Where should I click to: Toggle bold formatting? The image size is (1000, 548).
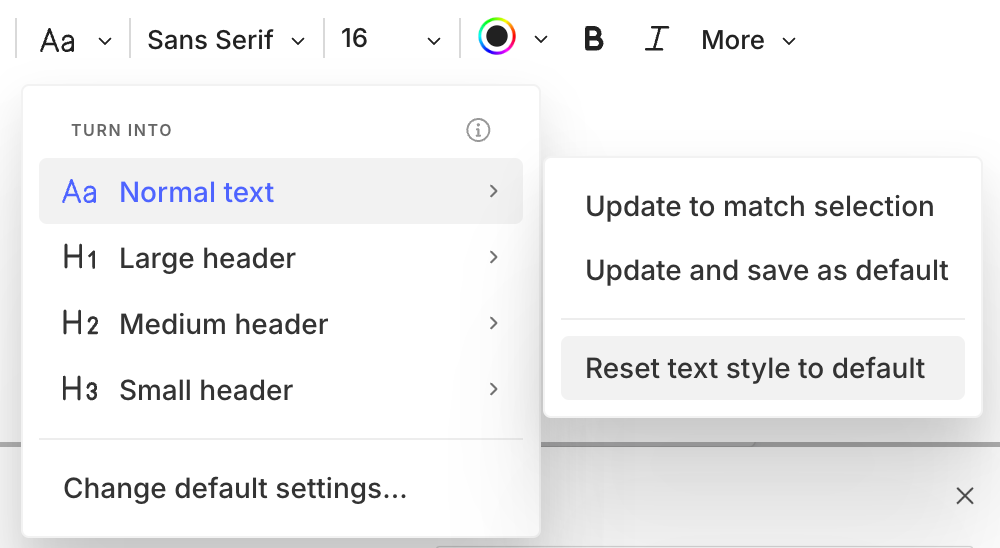593,39
